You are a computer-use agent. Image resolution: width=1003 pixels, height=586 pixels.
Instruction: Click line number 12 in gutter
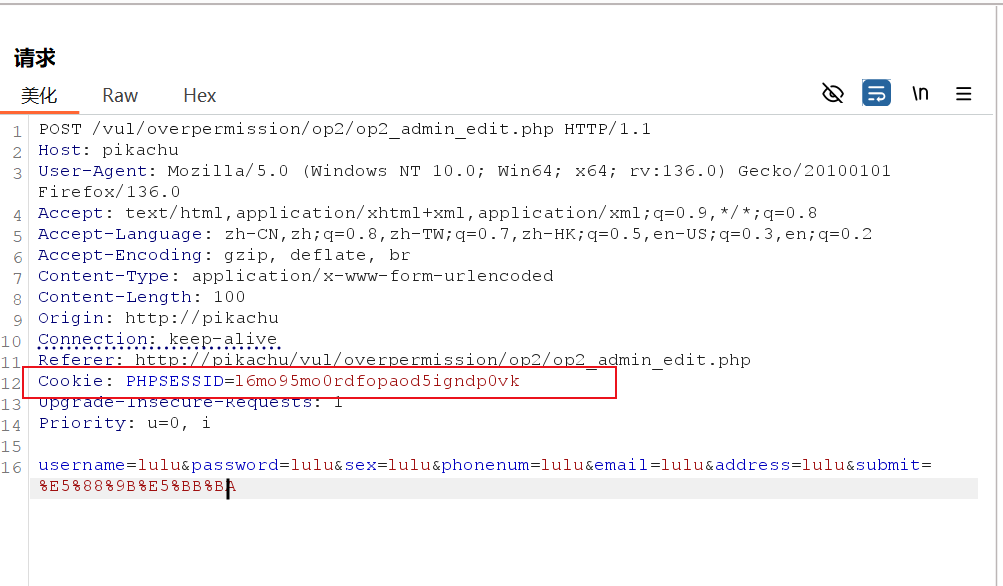pos(12,383)
